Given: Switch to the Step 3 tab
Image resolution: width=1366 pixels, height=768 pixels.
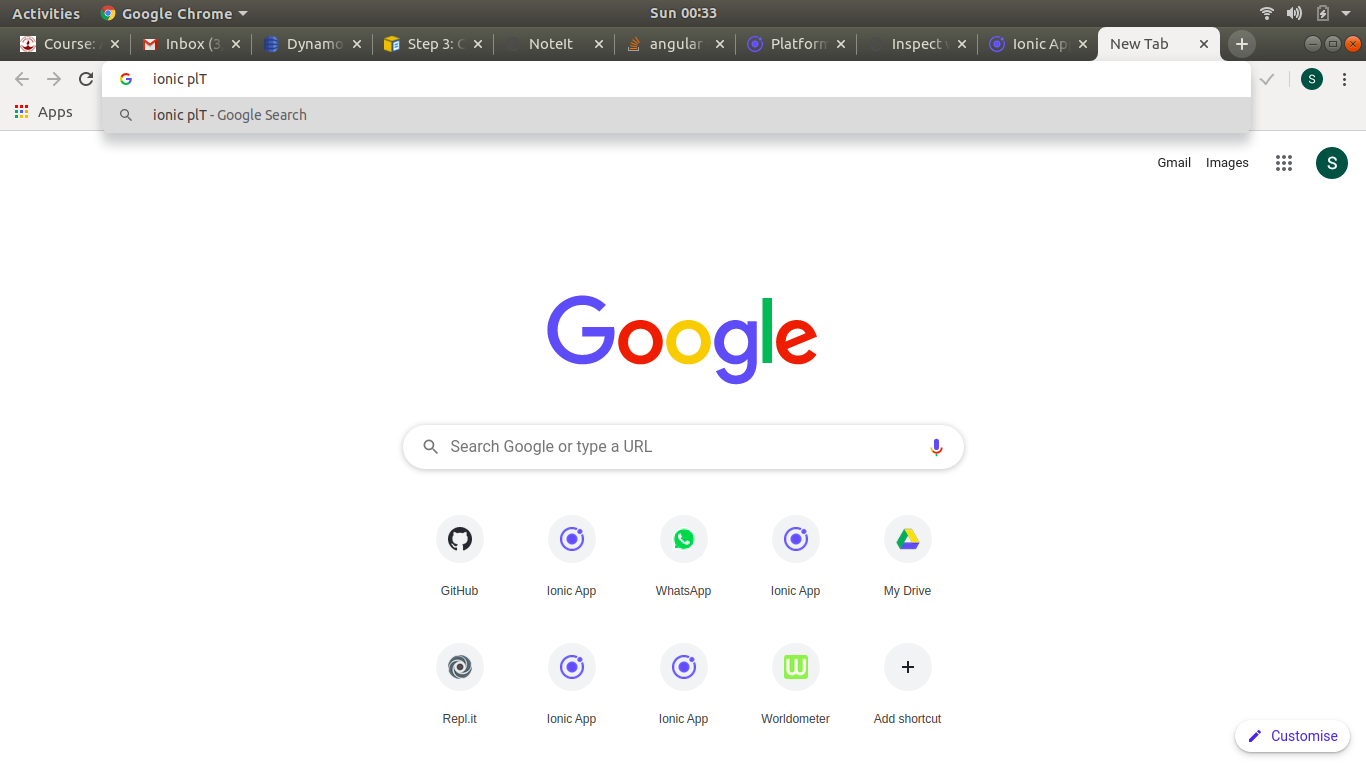Looking at the screenshot, I should pyautogui.click(x=432, y=44).
